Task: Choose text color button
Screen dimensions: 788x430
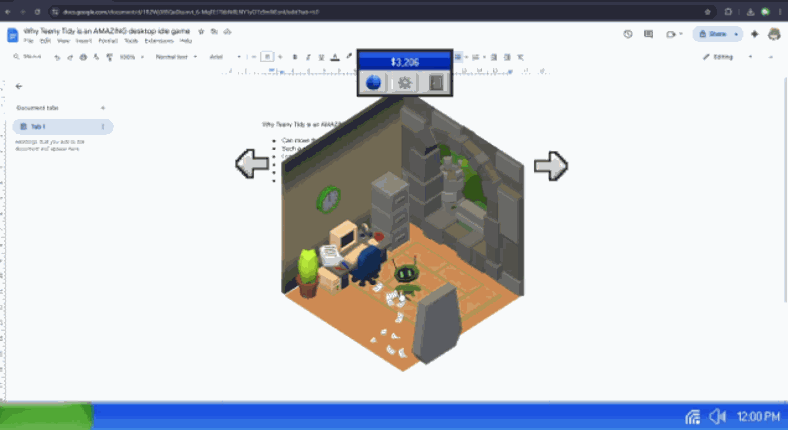Action: pyautogui.click(x=335, y=57)
